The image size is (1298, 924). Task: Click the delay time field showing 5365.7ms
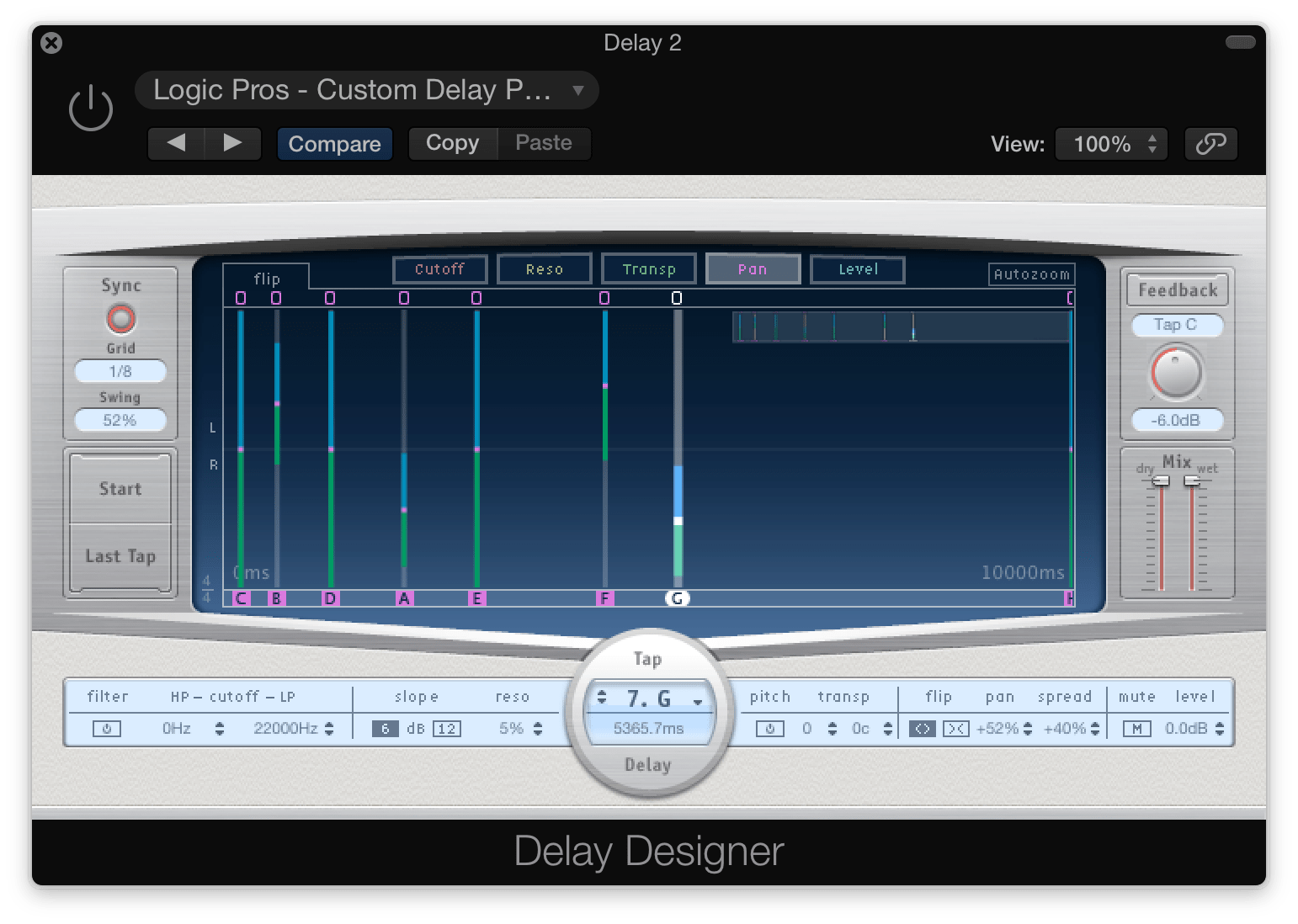[648, 729]
